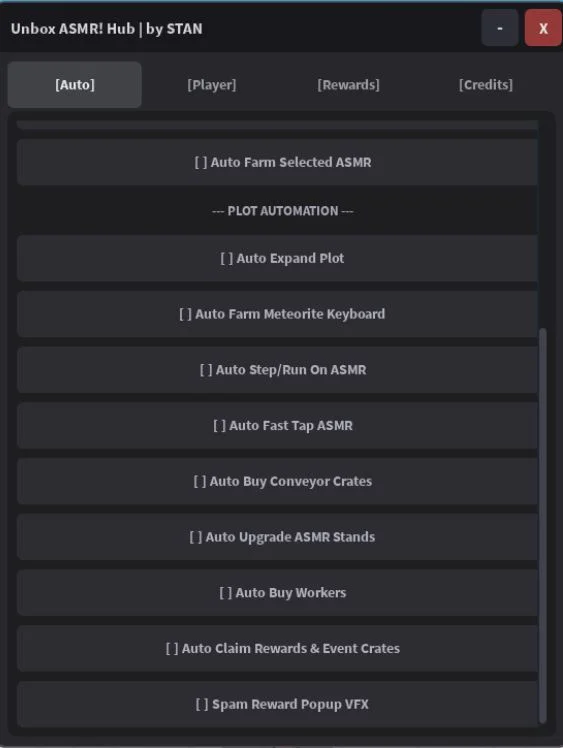The height and width of the screenshot is (748, 563).
Task: Toggle Auto Upgrade ASMR Stands
Action: [277, 537]
